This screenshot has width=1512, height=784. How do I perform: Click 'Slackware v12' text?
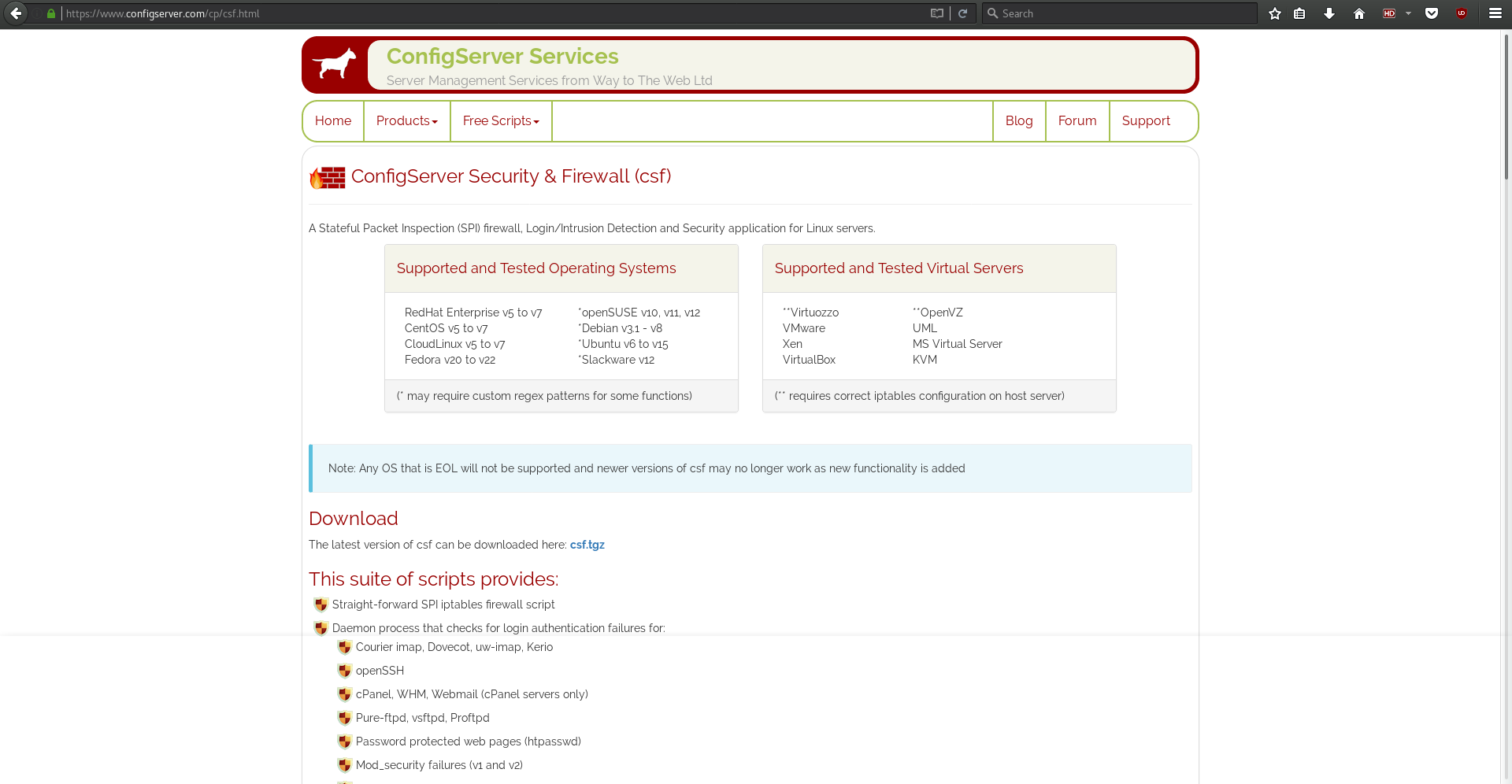[617, 360]
